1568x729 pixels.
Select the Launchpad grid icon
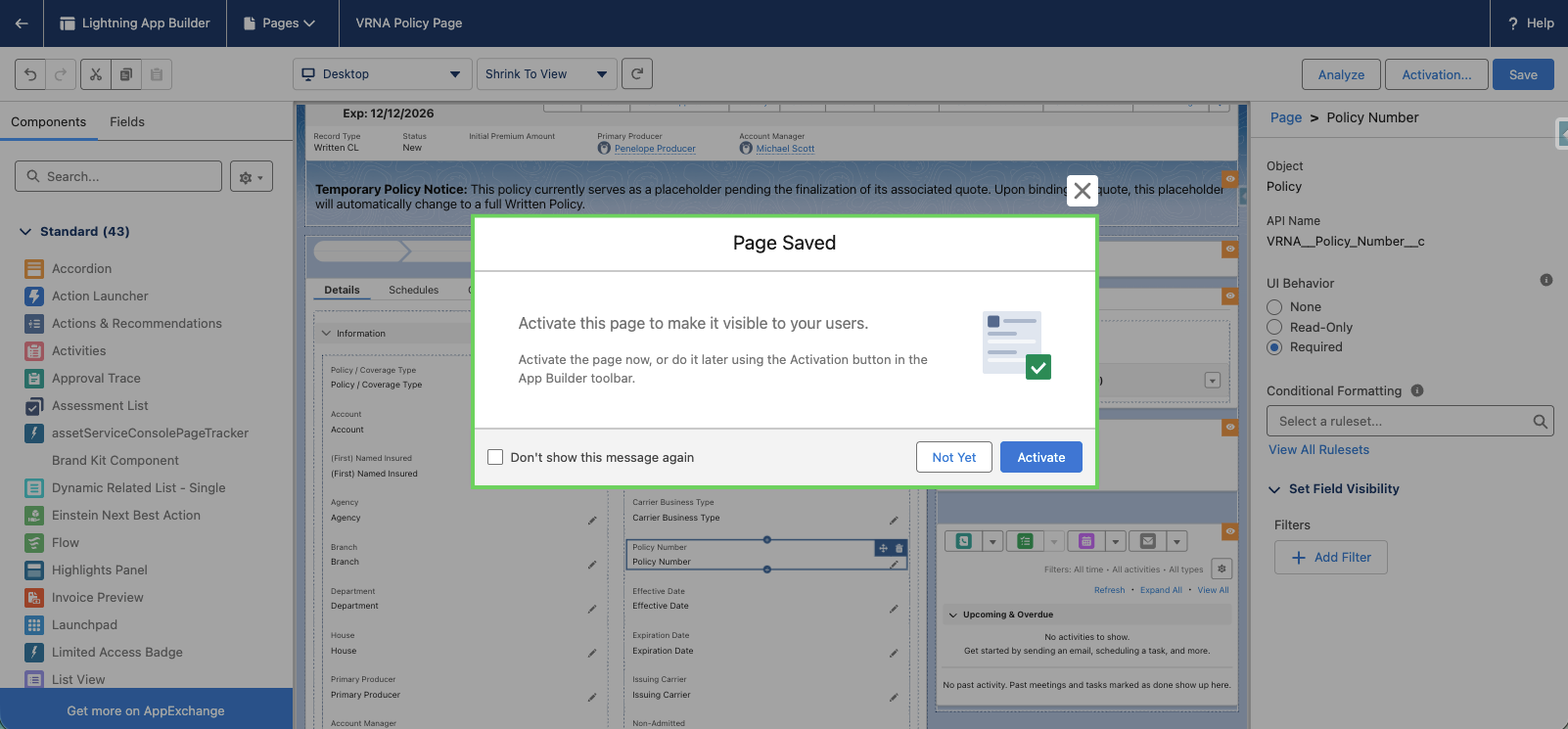click(34, 625)
